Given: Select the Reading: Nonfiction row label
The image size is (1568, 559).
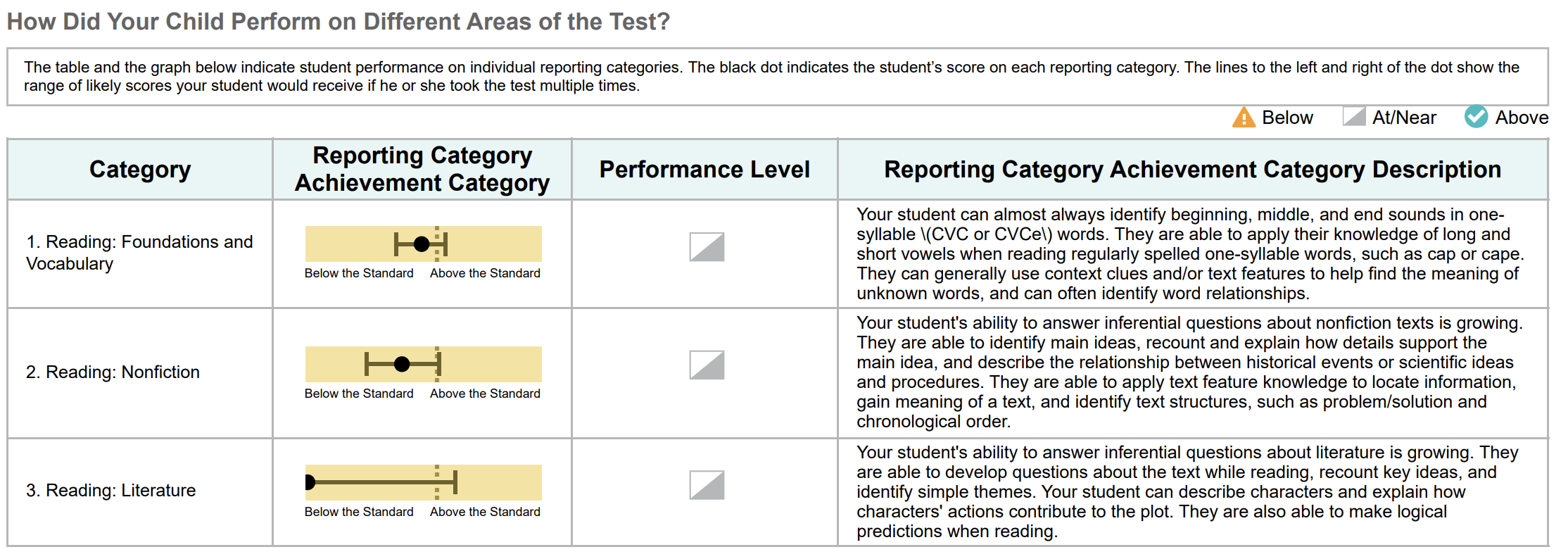Looking at the screenshot, I should pyautogui.click(x=113, y=372).
